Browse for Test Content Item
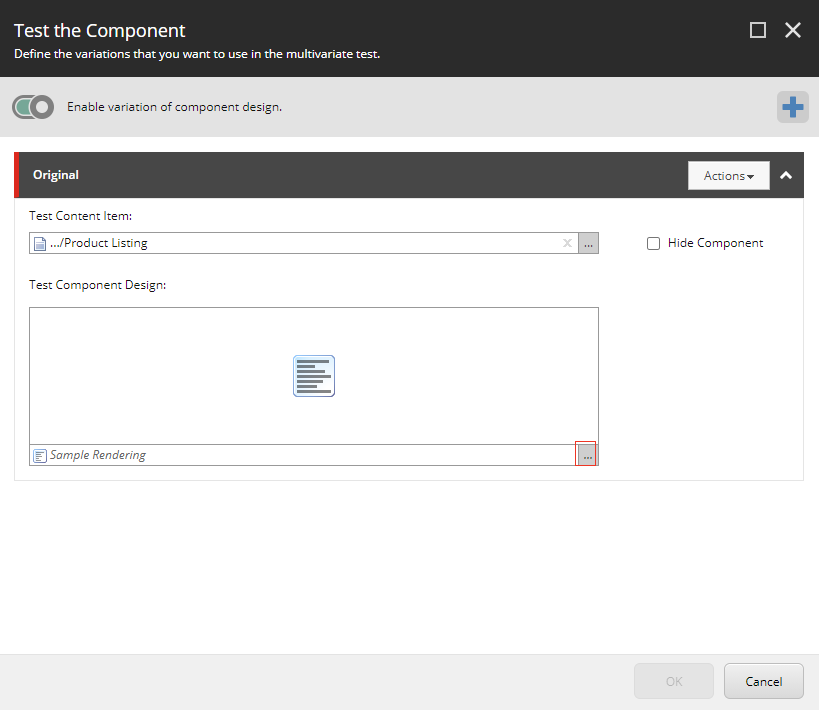The width and height of the screenshot is (819, 710). point(588,243)
